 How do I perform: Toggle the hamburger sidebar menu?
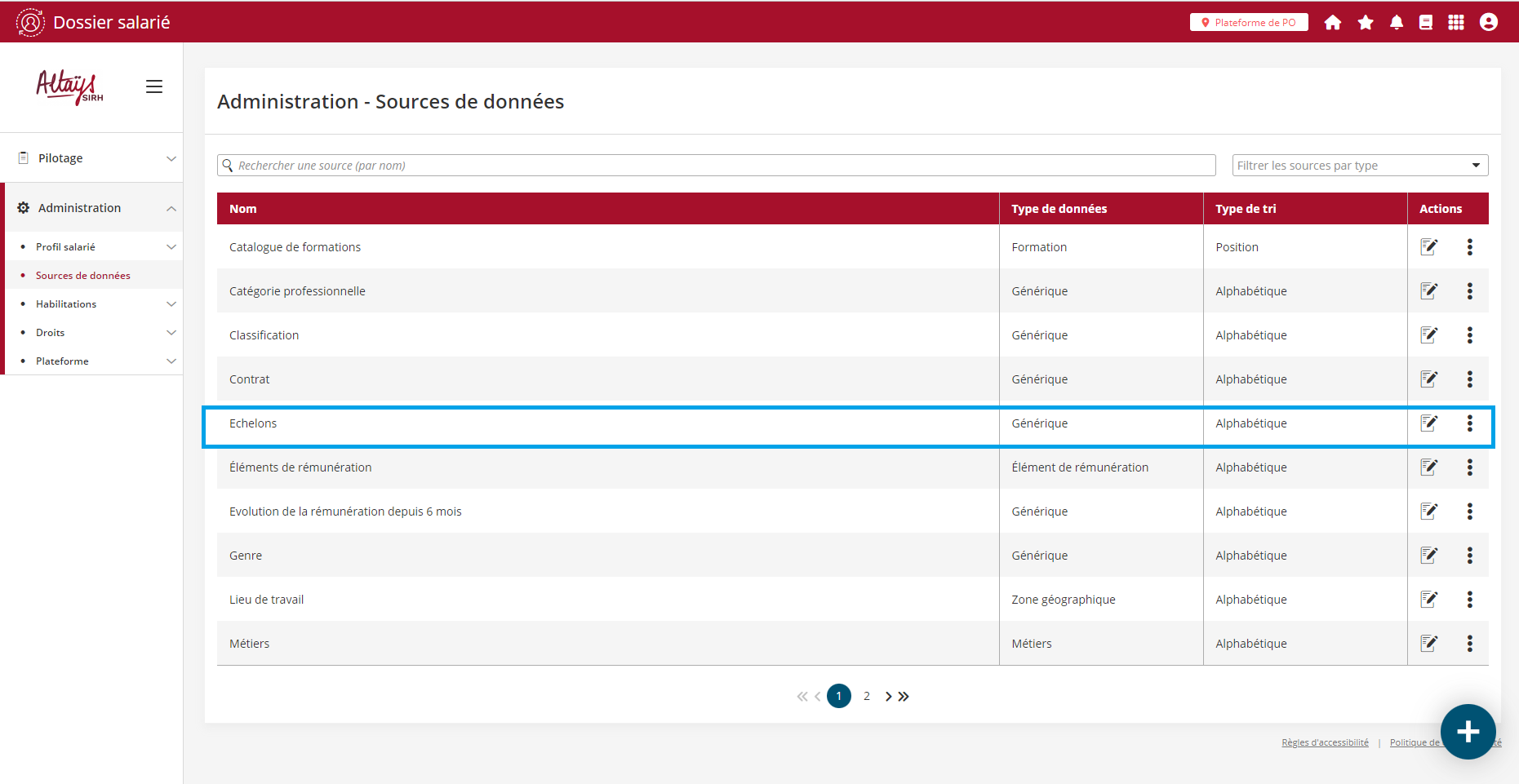[x=154, y=86]
